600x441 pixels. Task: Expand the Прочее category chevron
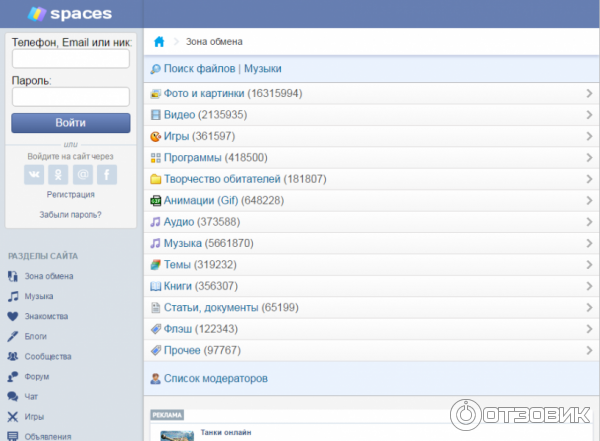coord(589,350)
